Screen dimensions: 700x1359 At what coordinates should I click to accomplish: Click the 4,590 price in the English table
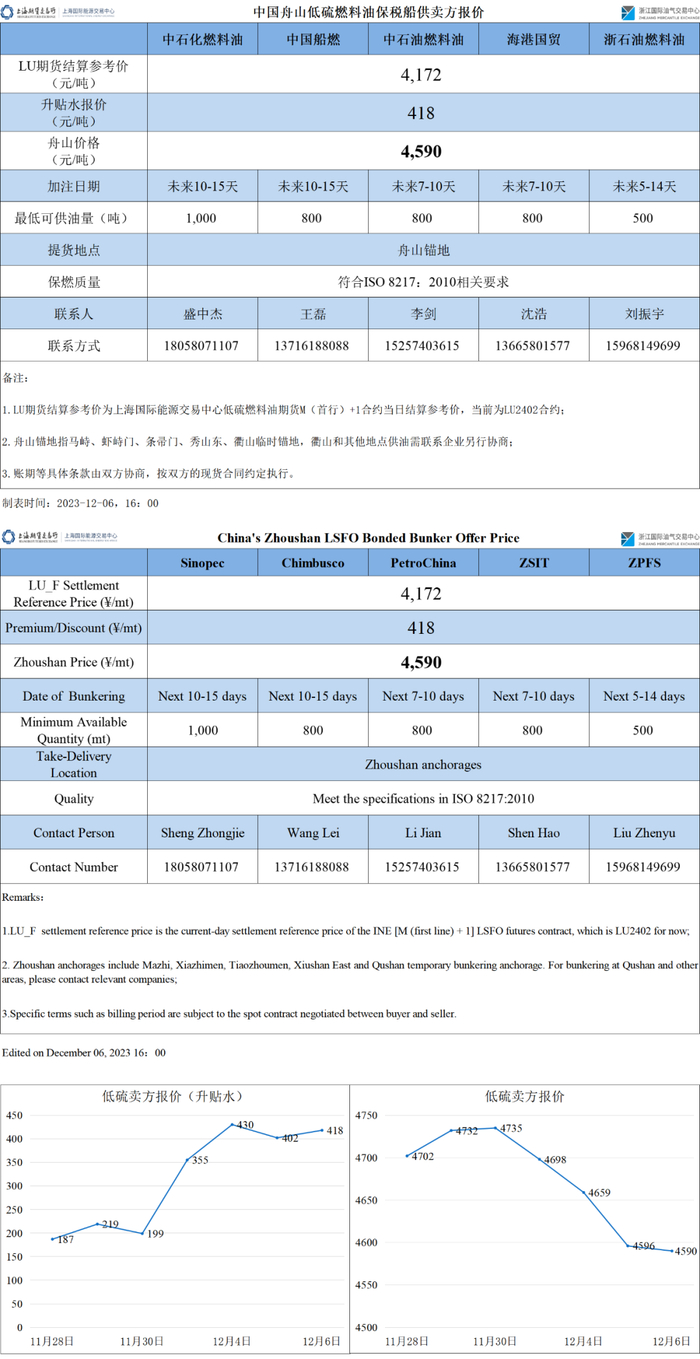(x=421, y=662)
